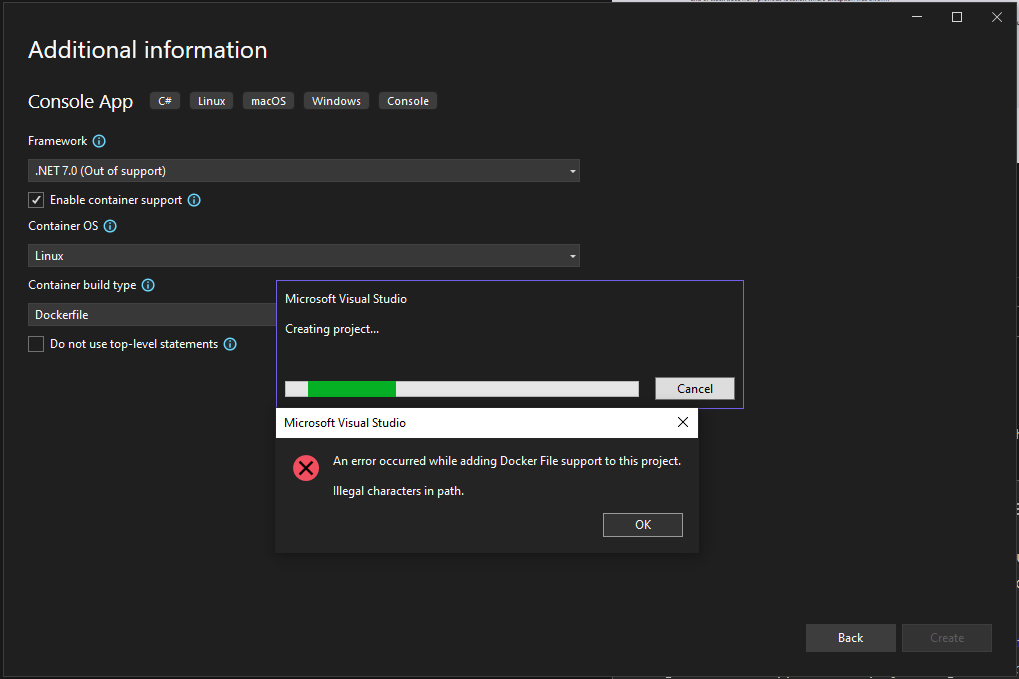Click OK in the error dialog
1019x679 pixels.
(x=643, y=525)
